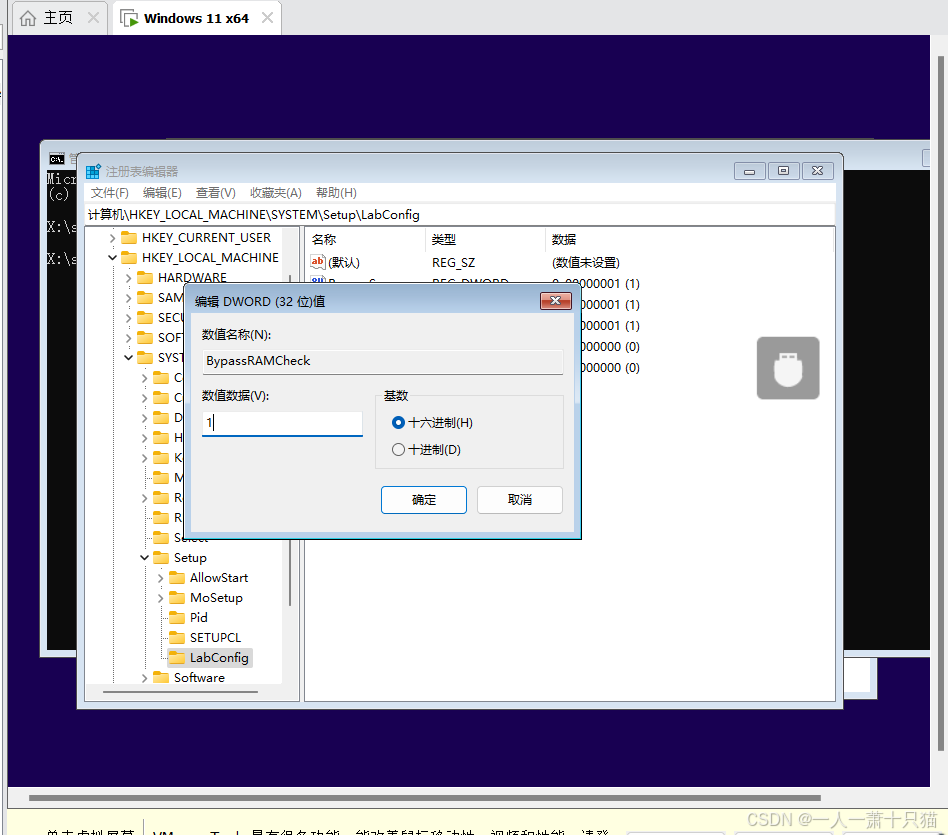Image resolution: width=948 pixels, height=835 pixels.
Task: Open the 编辑(E) menu
Action: point(162,193)
